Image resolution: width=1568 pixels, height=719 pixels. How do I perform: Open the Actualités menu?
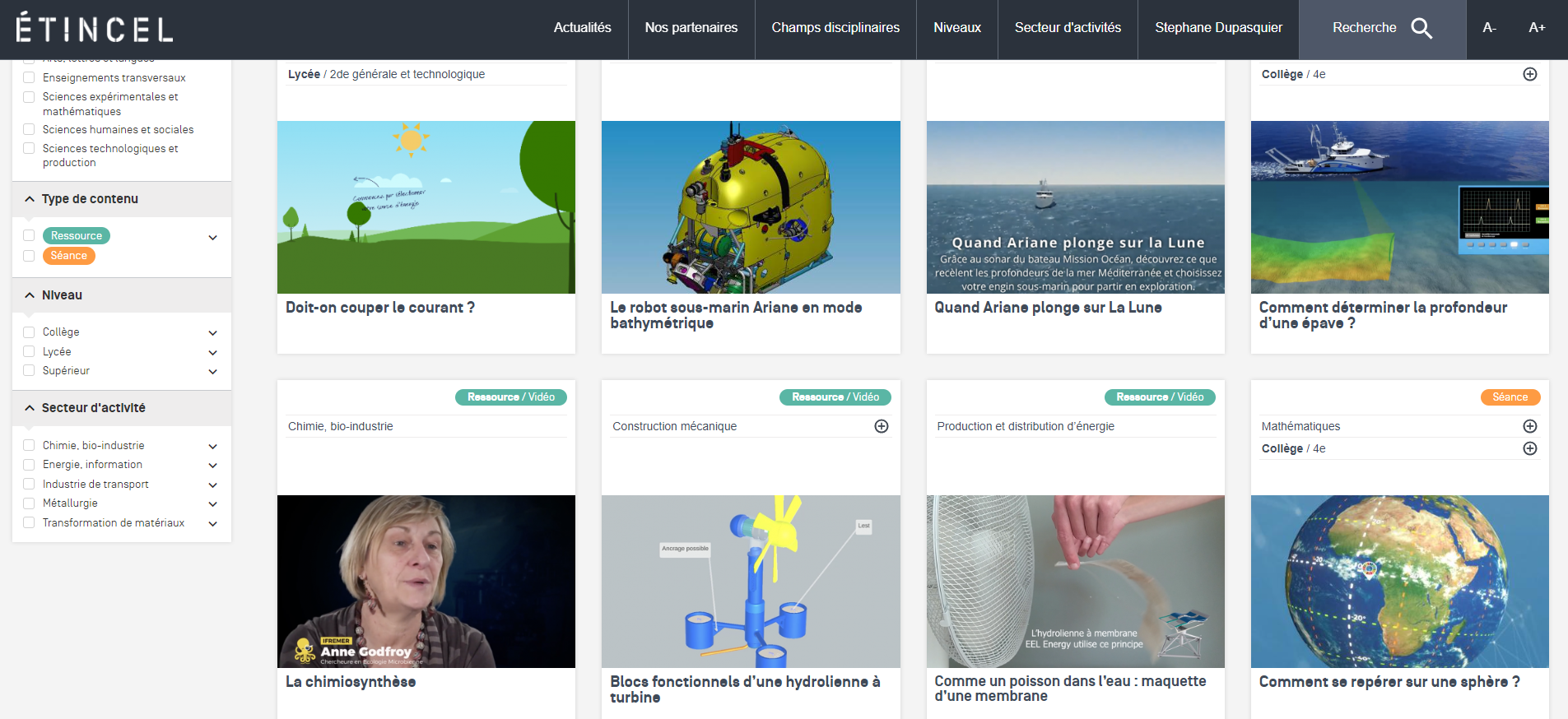click(582, 28)
